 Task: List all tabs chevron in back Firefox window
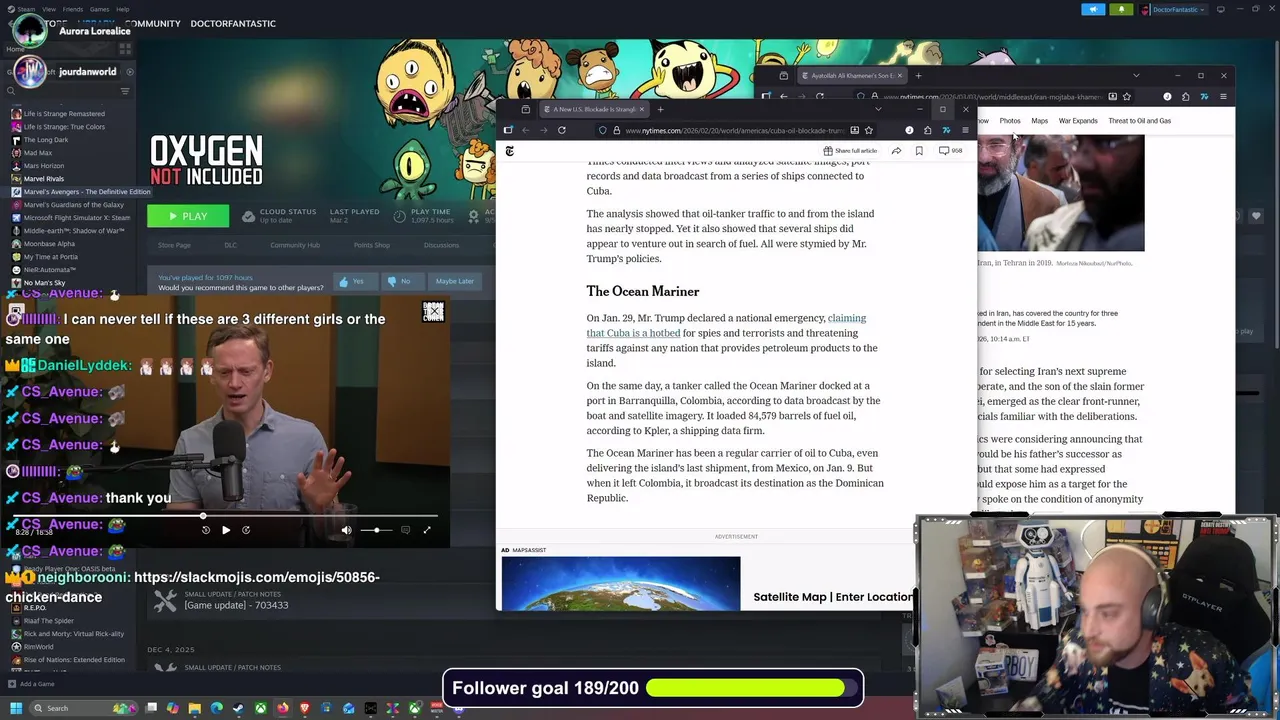pos(1136,76)
